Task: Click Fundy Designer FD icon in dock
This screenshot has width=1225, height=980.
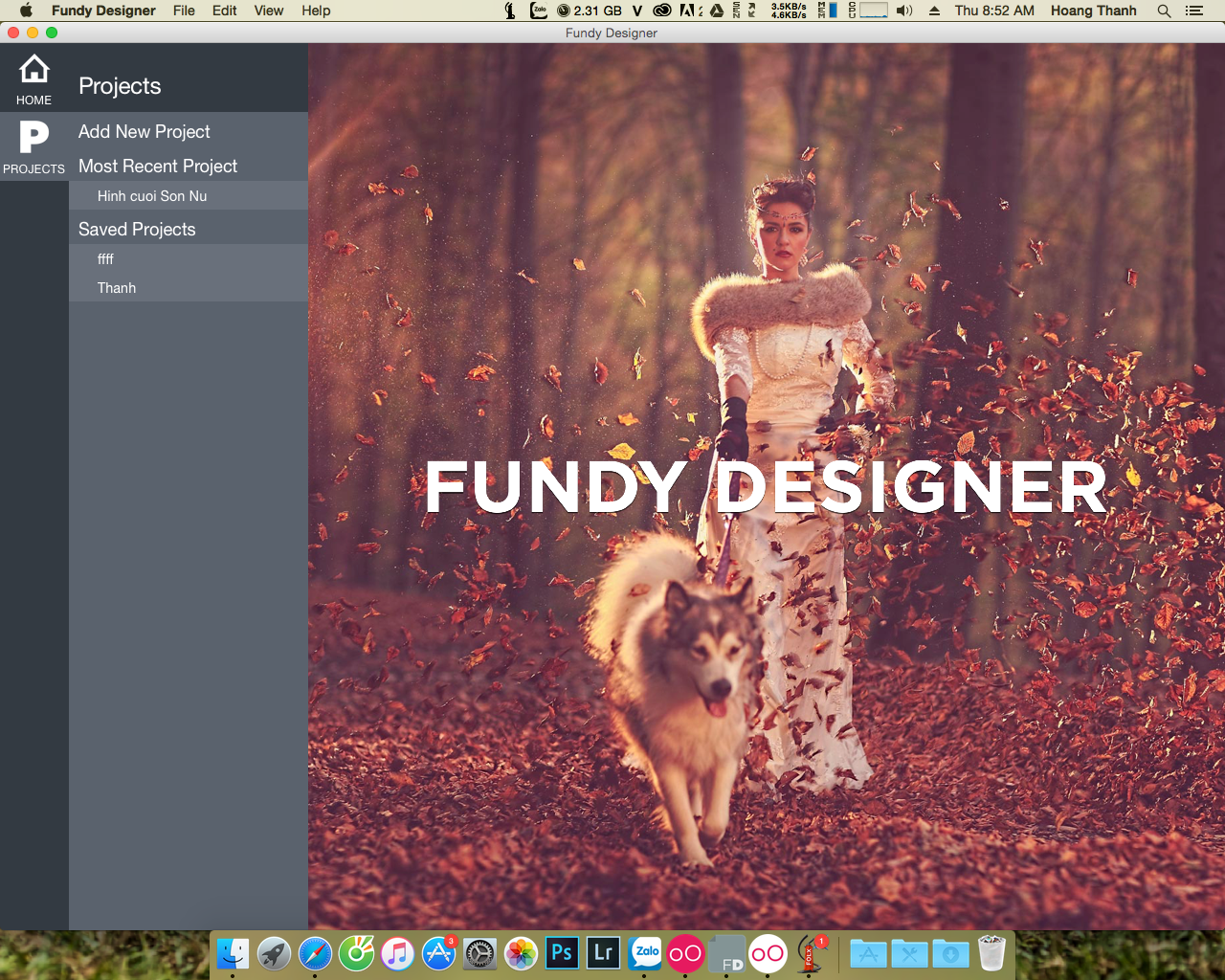Action: pos(726,953)
